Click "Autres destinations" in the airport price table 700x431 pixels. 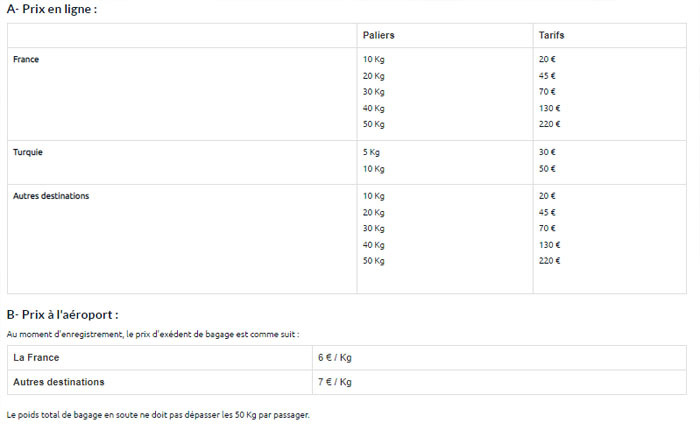click(58, 382)
